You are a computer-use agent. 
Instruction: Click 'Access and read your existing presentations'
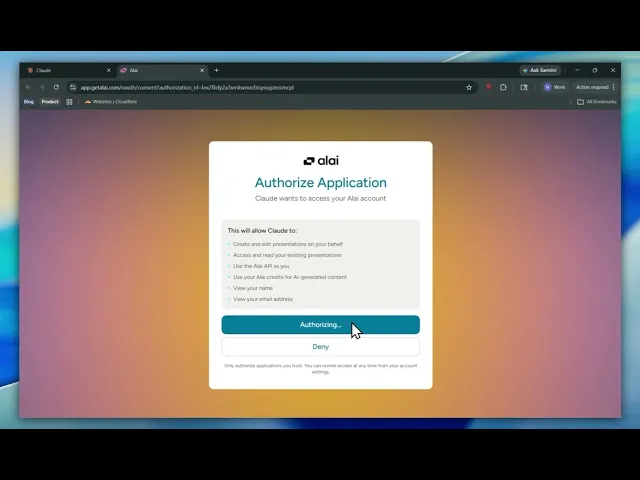(287, 255)
